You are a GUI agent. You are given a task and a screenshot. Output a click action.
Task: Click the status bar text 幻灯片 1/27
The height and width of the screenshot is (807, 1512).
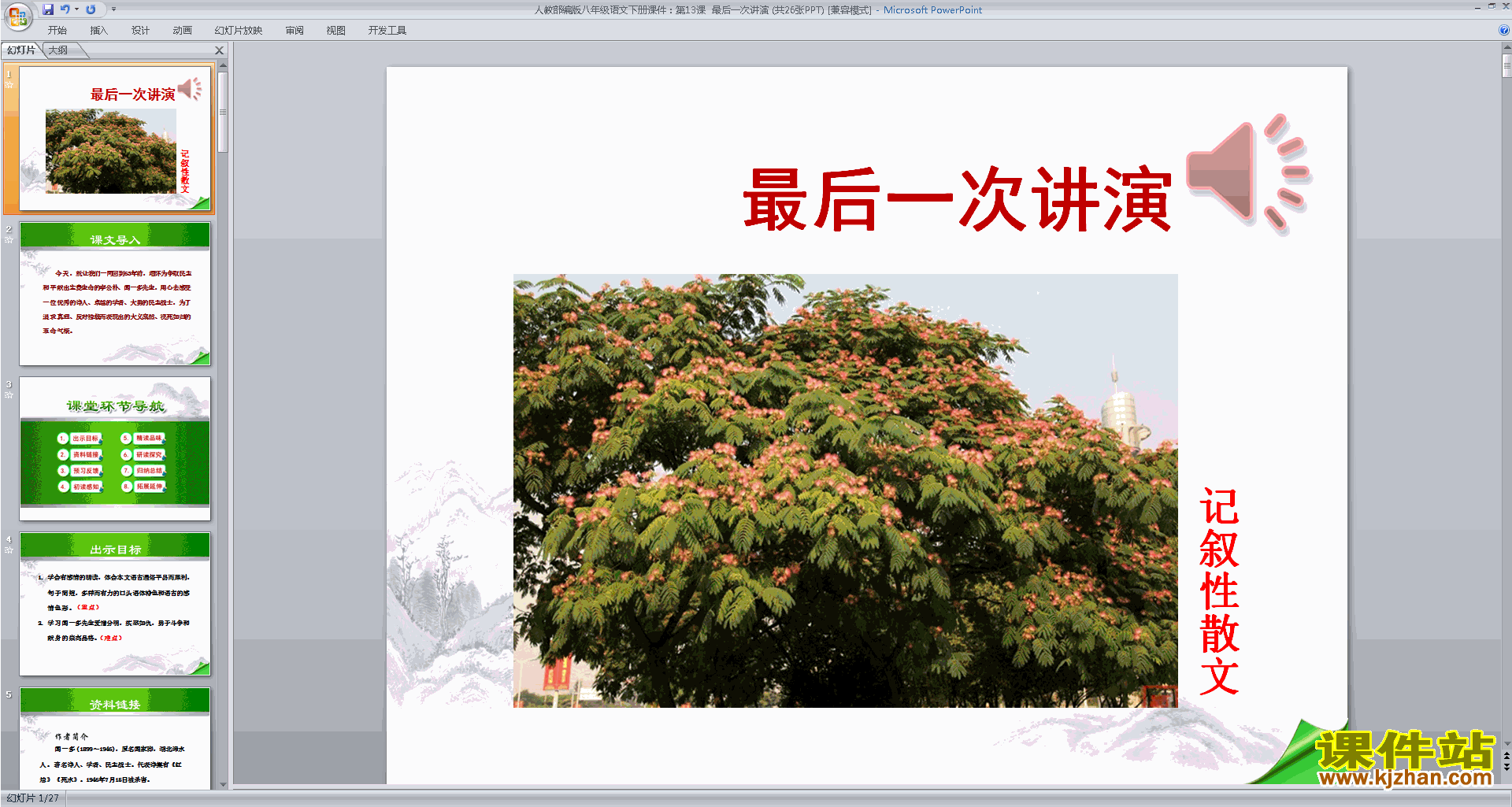[32, 798]
